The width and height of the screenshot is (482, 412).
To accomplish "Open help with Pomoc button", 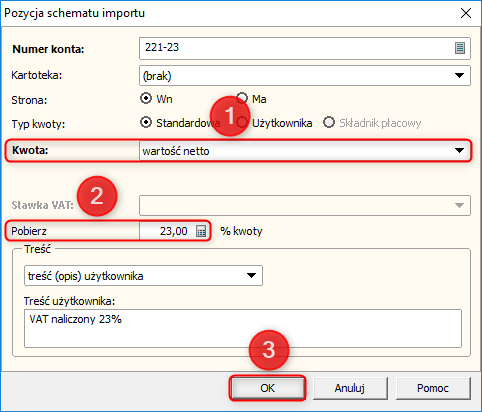I will click(x=433, y=388).
